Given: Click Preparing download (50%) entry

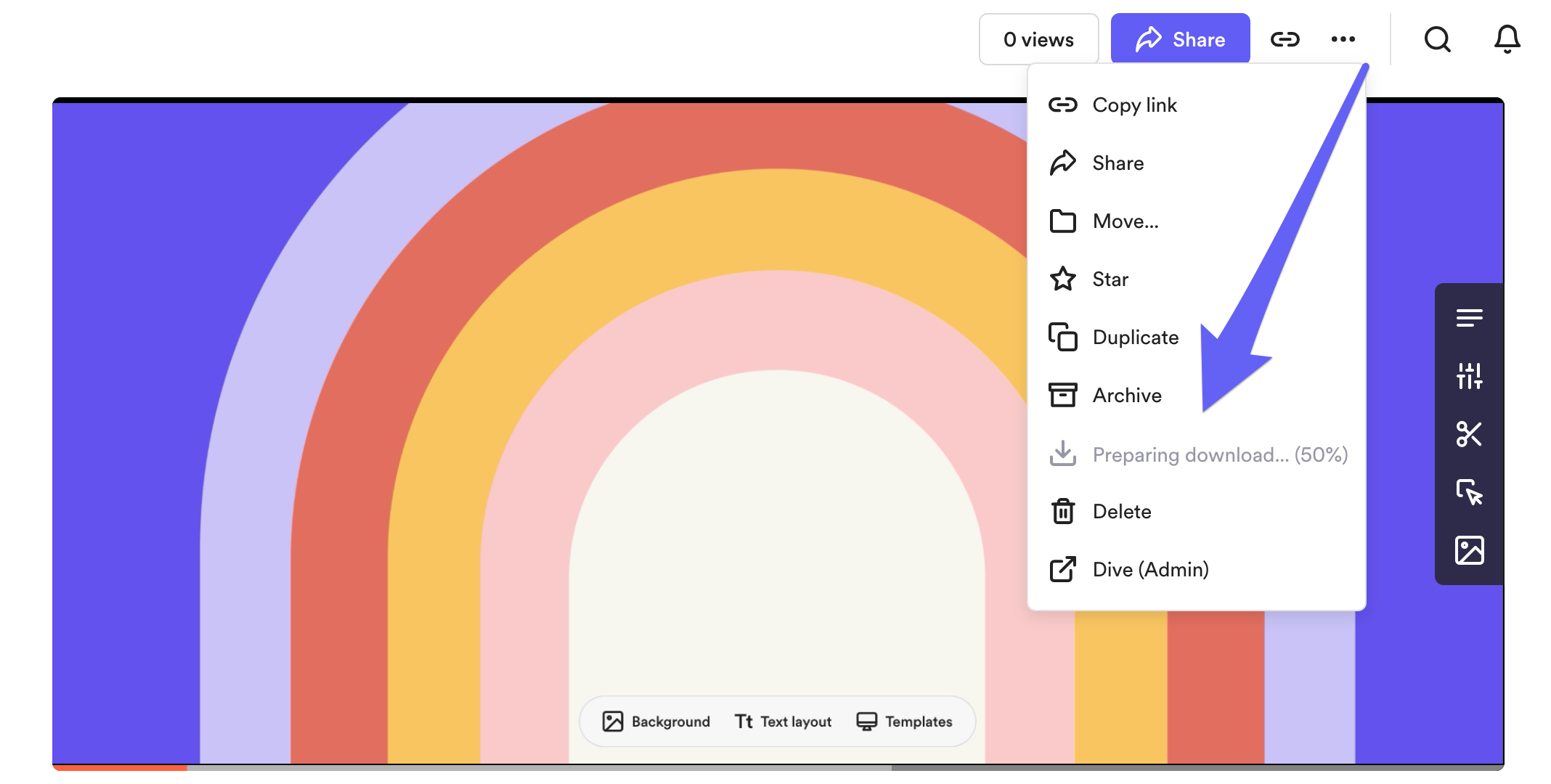Looking at the screenshot, I should coord(1197,454).
